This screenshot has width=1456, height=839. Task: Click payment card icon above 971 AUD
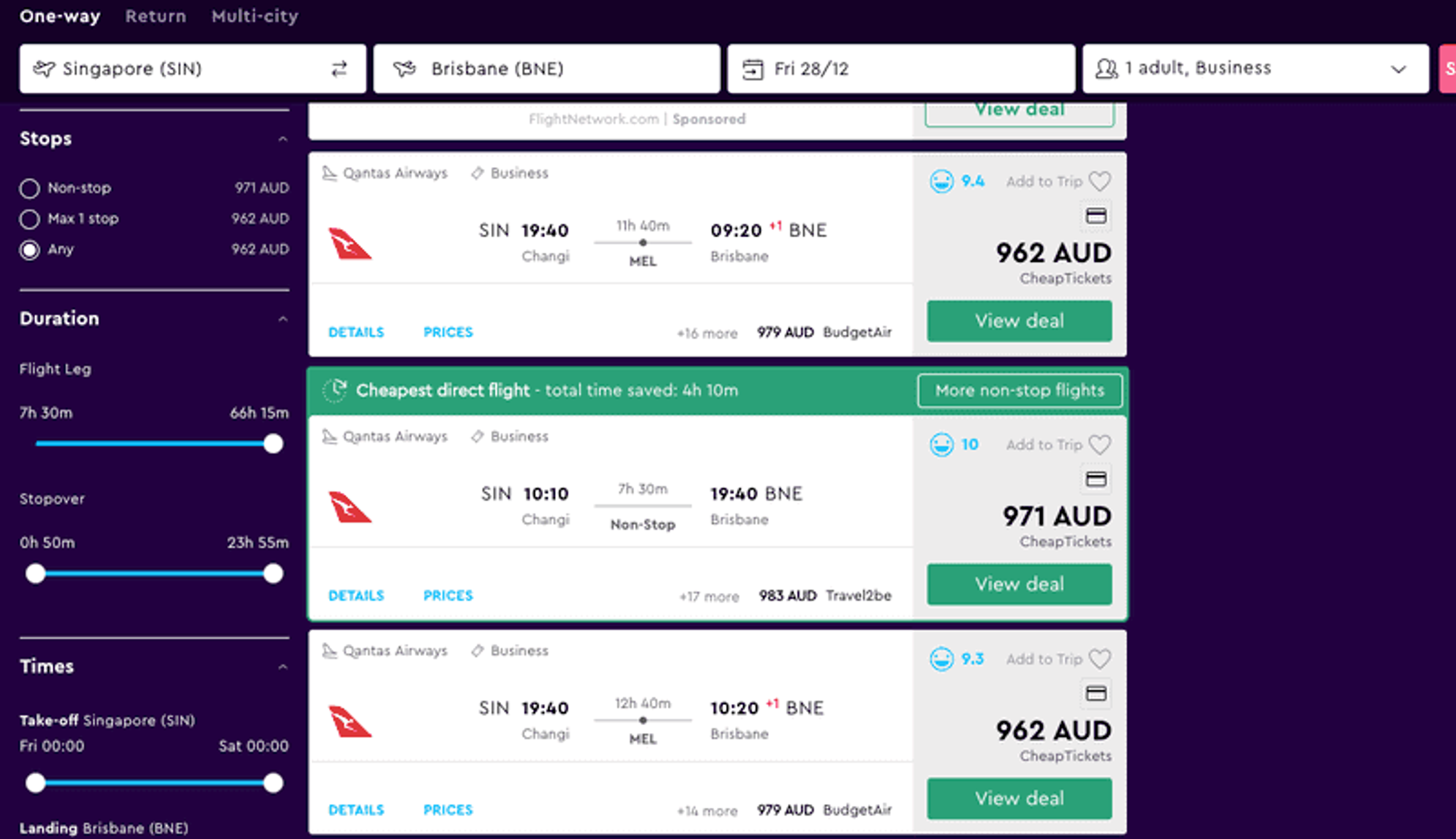coord(1096,480)
